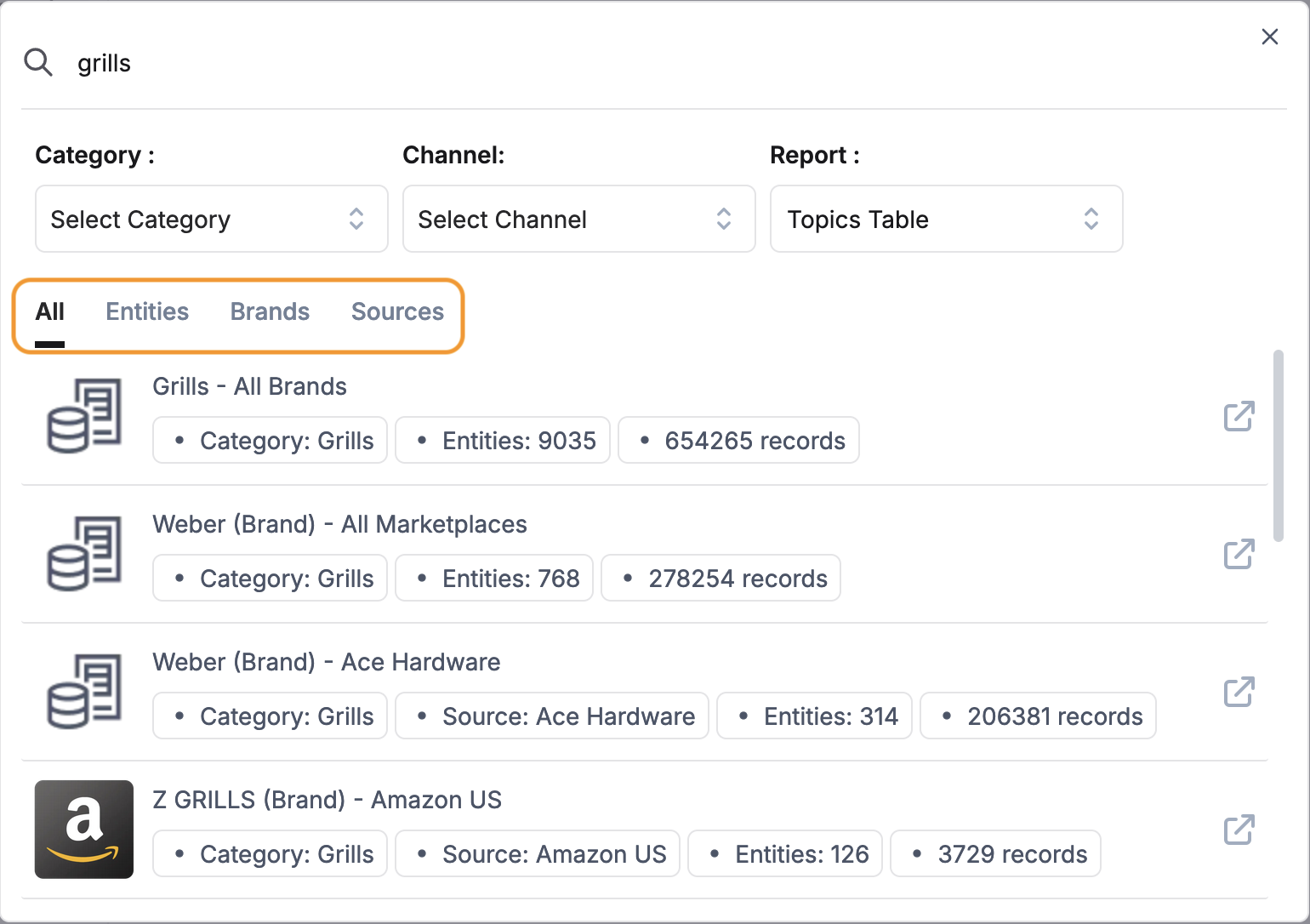Click dataset icon for Weber - Ace Hardware
Viewport: 1310px width, 924px height.
(84, 692)
